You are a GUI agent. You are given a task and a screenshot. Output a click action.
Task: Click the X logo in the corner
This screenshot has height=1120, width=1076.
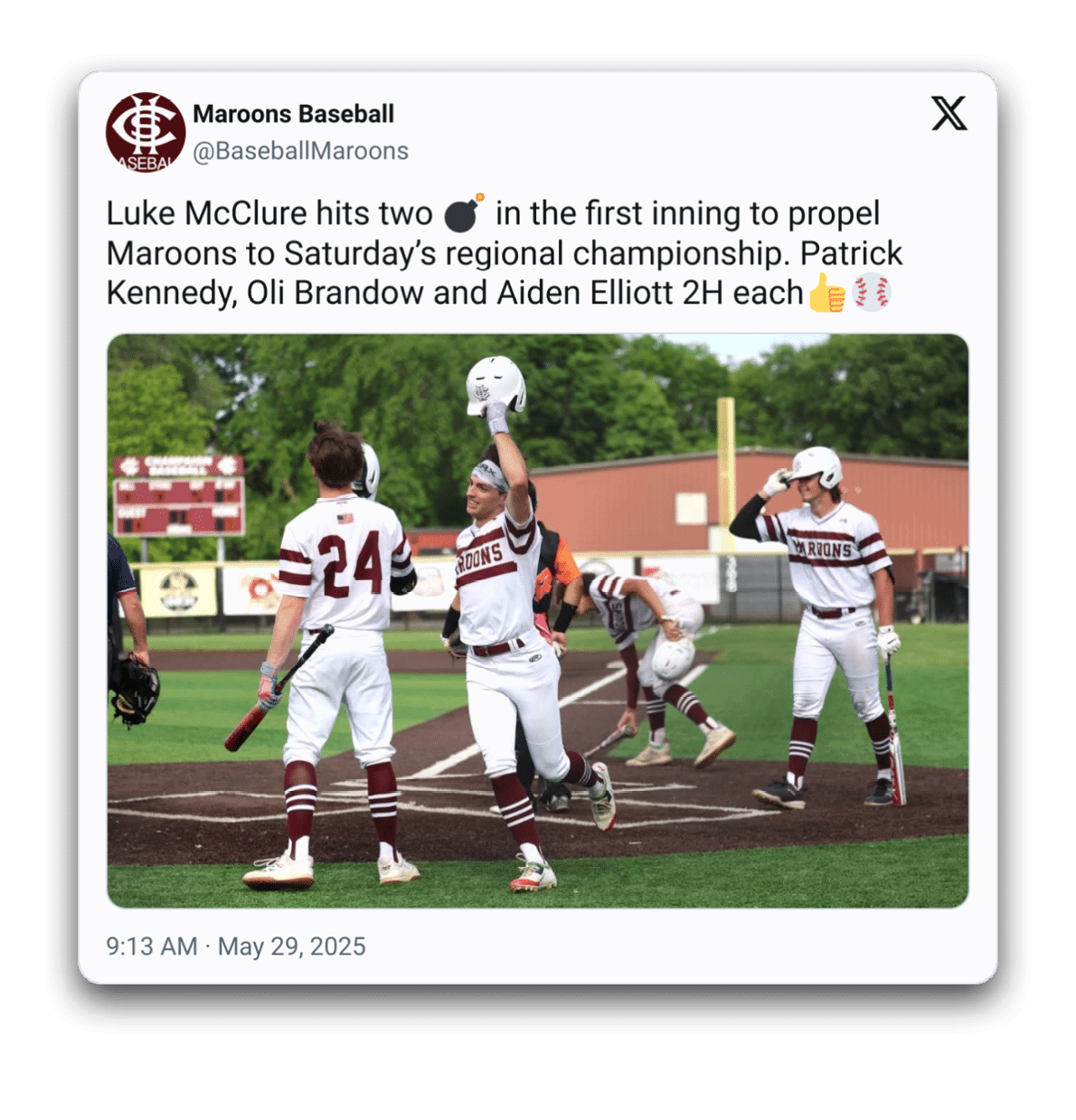coord(949,114)
